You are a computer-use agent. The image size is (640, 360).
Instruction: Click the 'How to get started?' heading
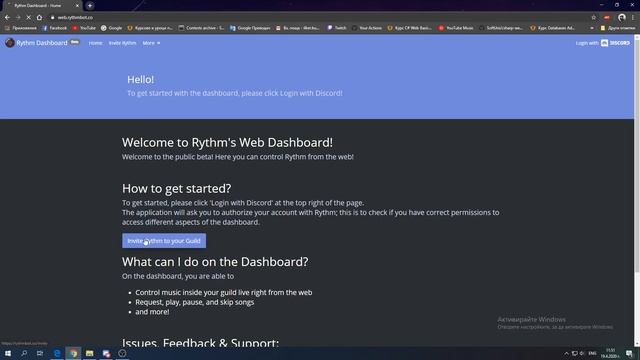pyautogui.click(x=177, y=189)
